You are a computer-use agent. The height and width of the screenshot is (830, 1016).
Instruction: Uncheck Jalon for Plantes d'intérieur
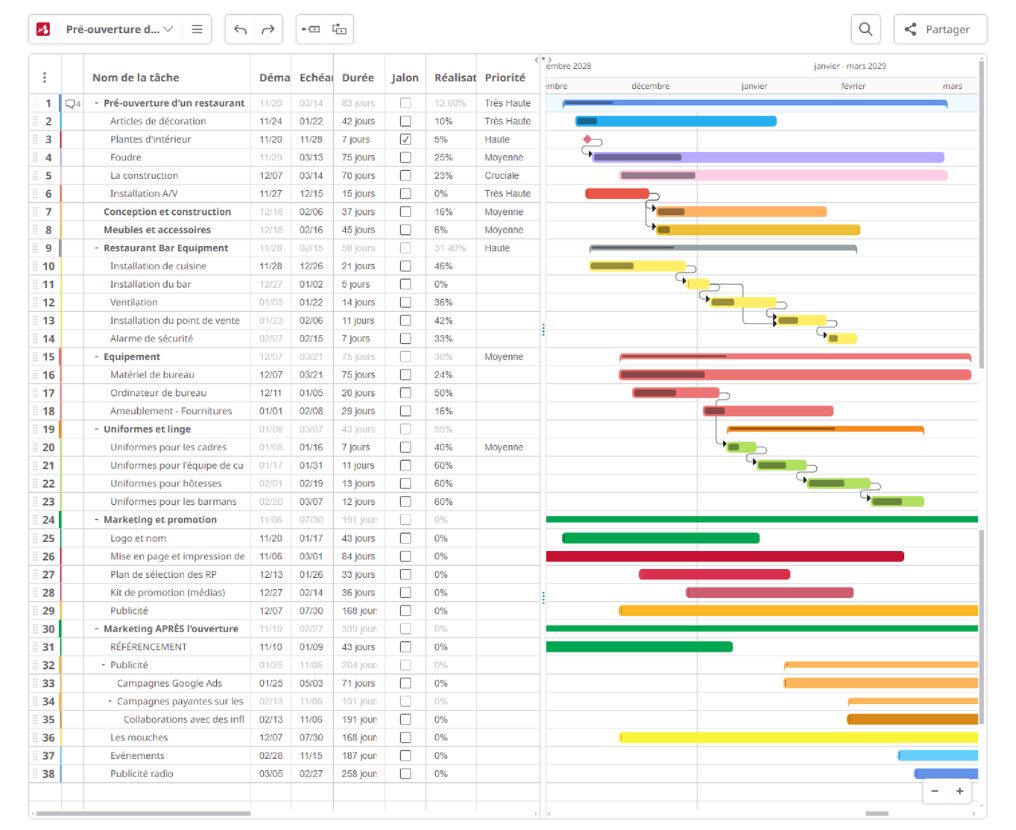[x=406, y=139]
